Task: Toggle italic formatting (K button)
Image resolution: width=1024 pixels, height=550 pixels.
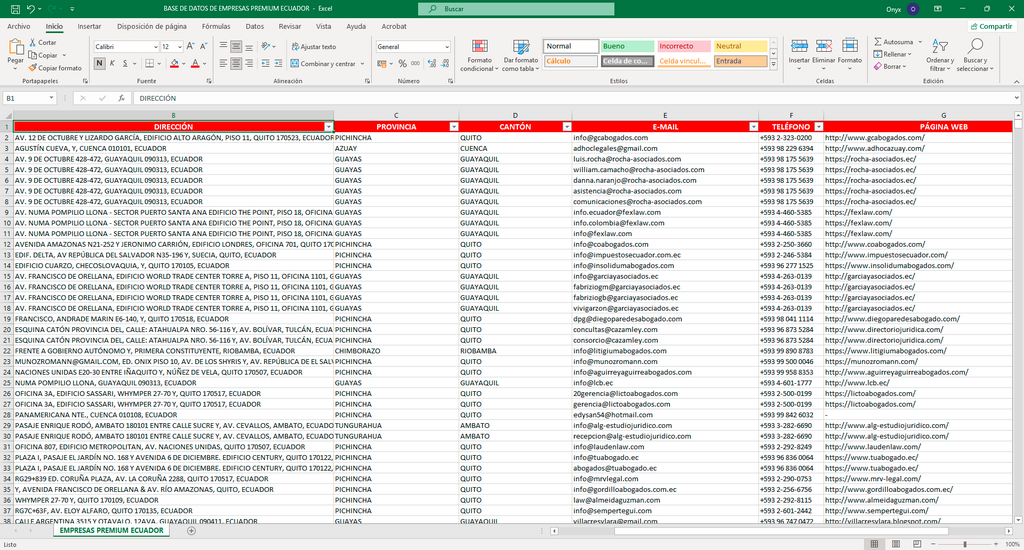Action: (113, 63)
